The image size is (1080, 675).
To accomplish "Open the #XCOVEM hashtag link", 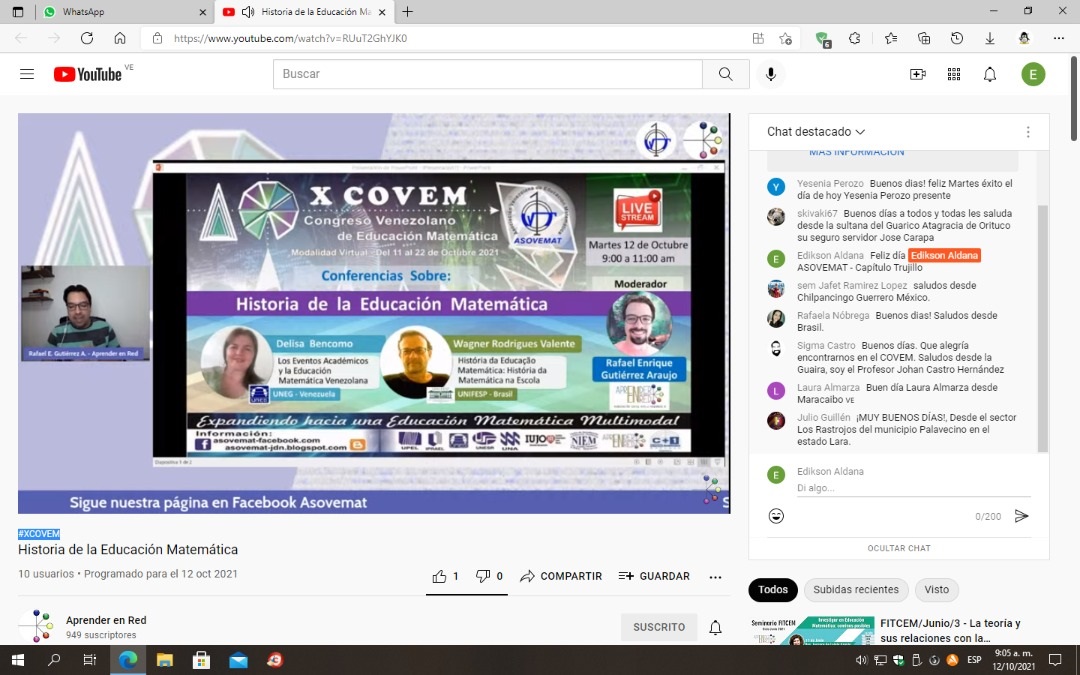I will pos(39,534).
